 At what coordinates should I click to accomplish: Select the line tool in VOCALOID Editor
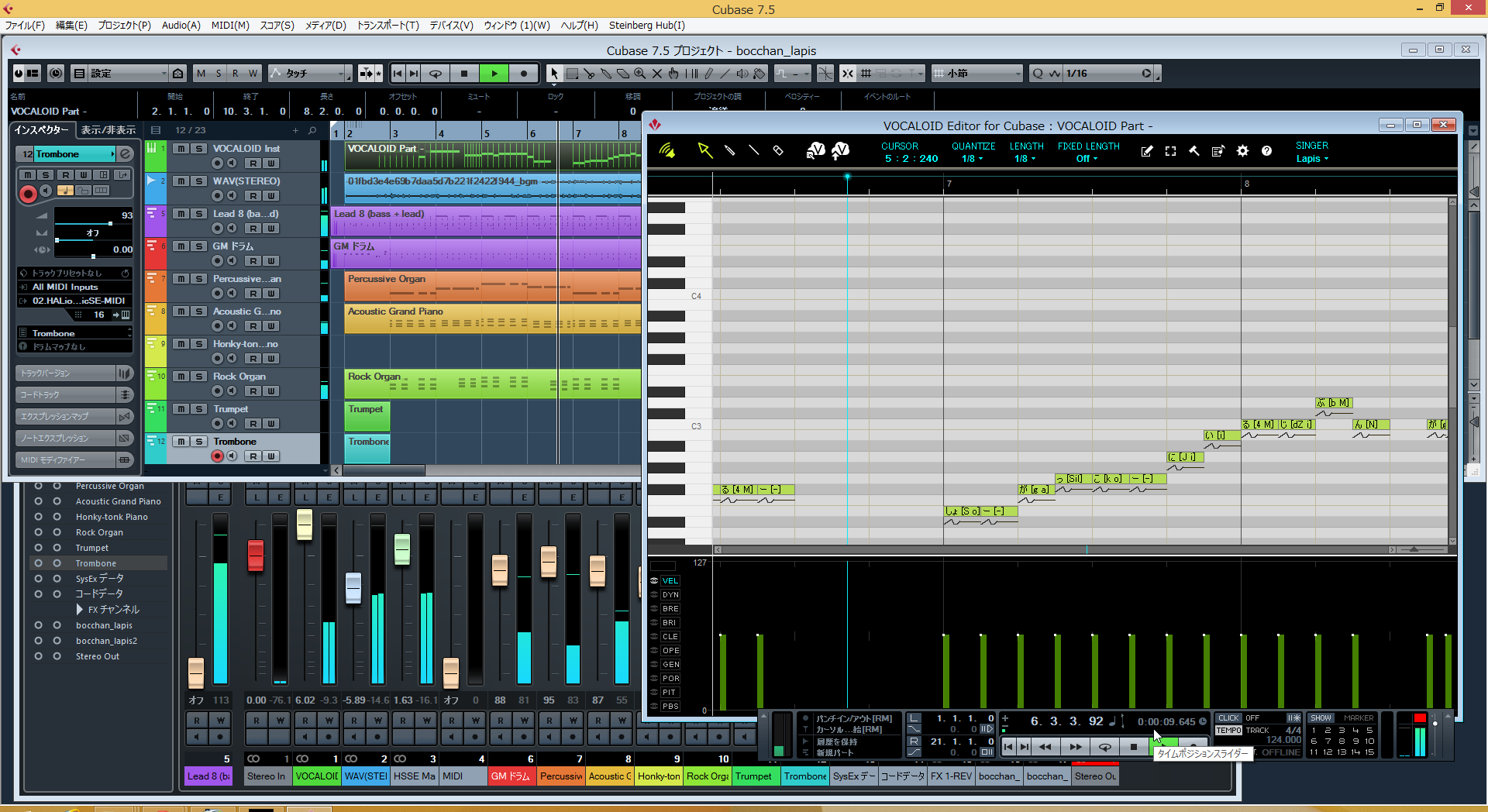753,150
